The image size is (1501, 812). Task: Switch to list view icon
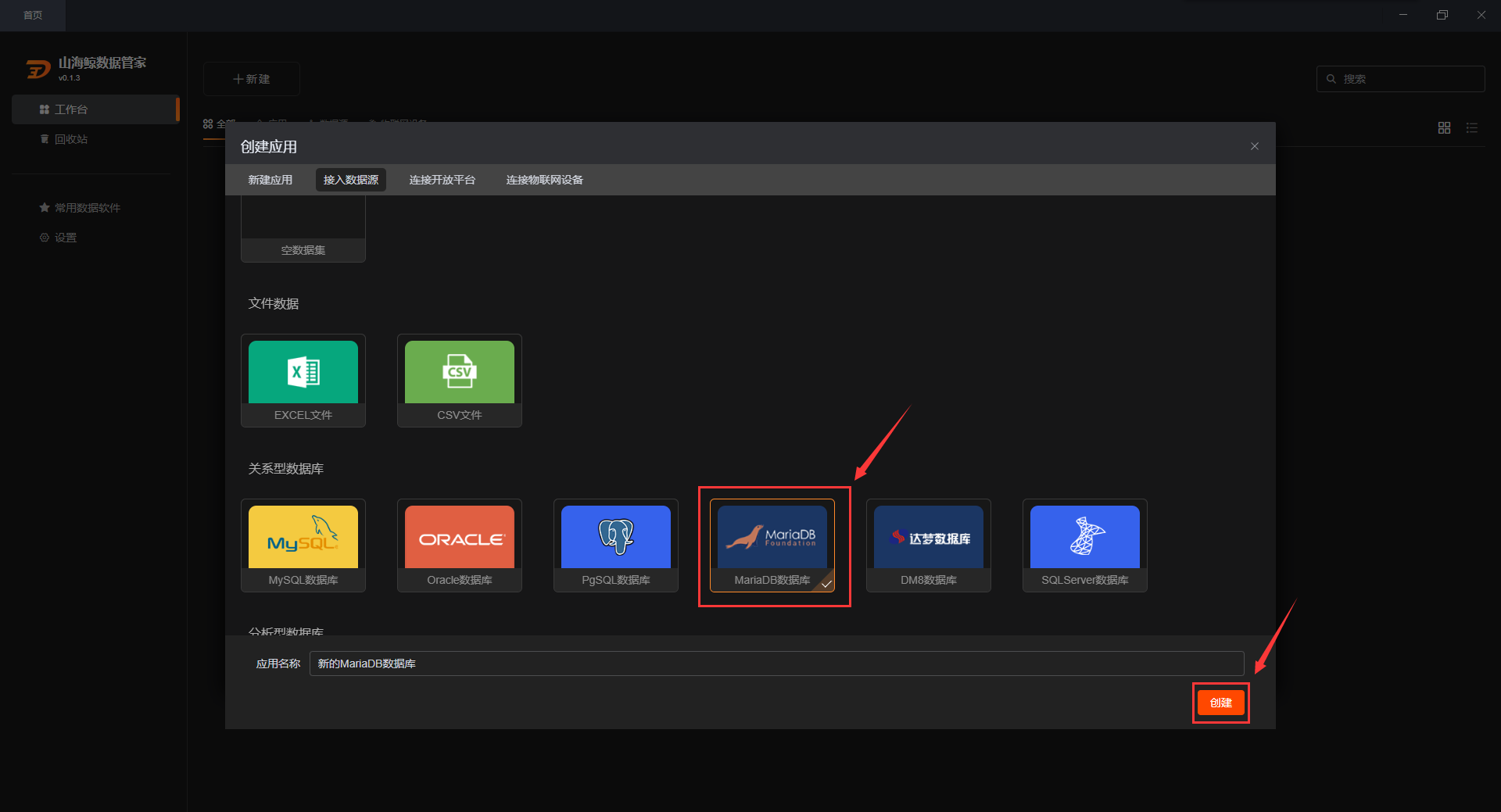coord(1472,127)
